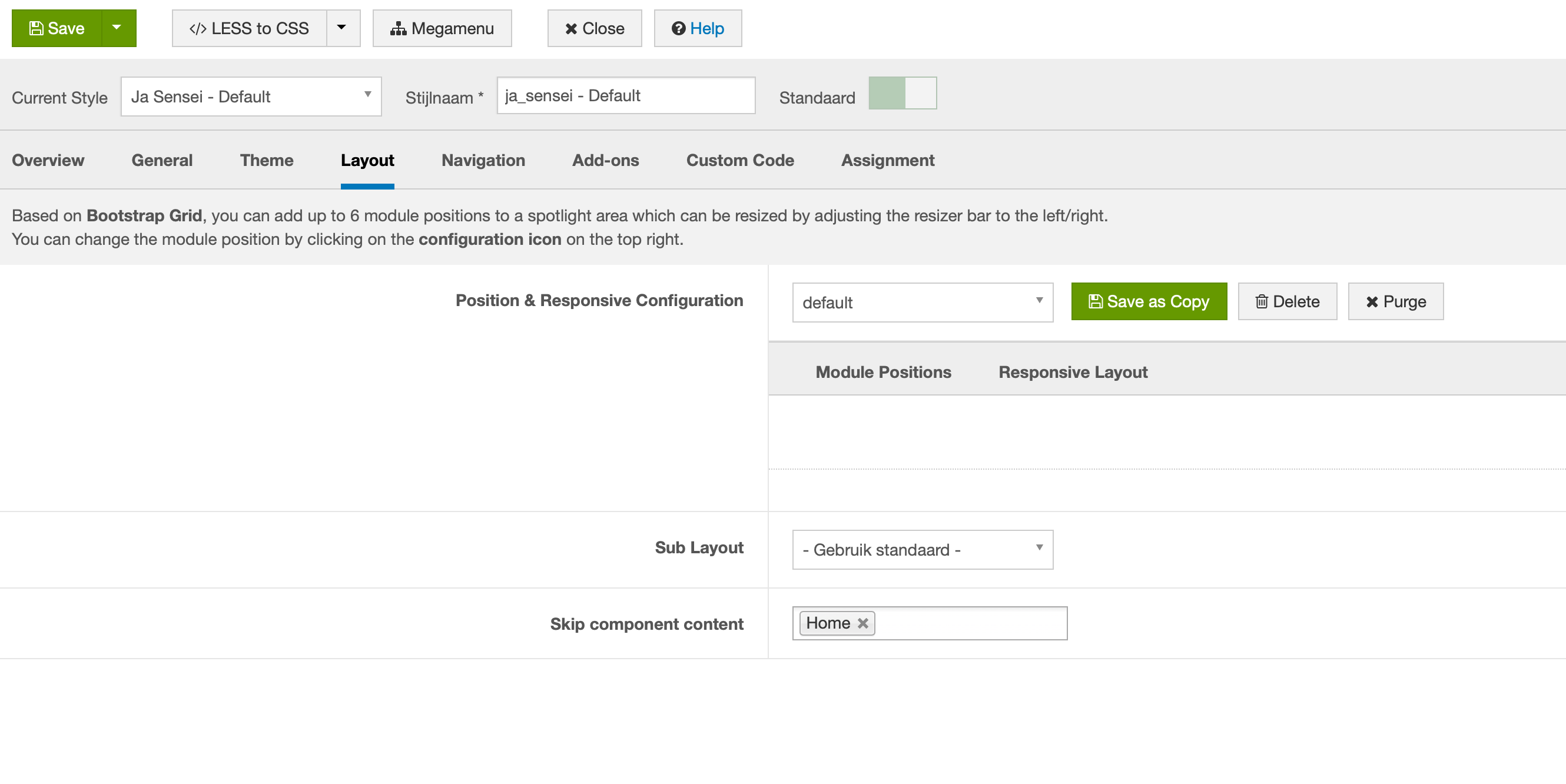This screenshot has width=1566, height=784.
Task: Open the Add-ons tab
Action: pyautogui.click(x=605, y=161)
